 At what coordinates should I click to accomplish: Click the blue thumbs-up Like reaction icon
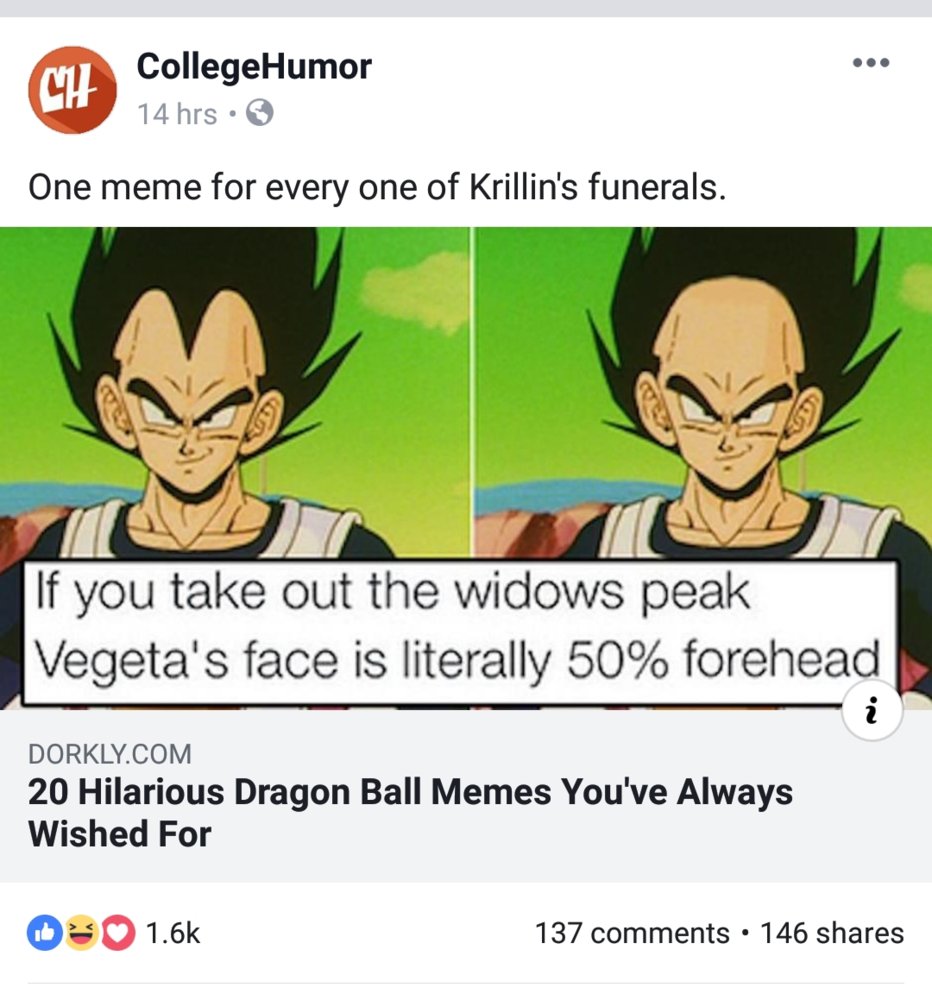[44, 933]
